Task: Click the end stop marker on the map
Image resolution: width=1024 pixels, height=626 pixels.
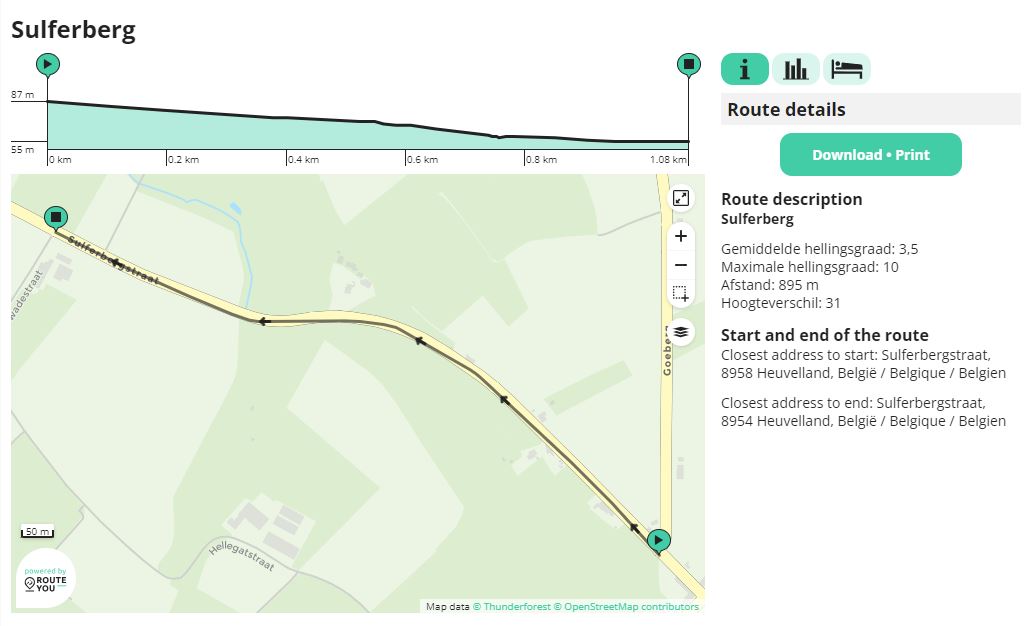Action: pyautogui.click(x=56, y=217)
